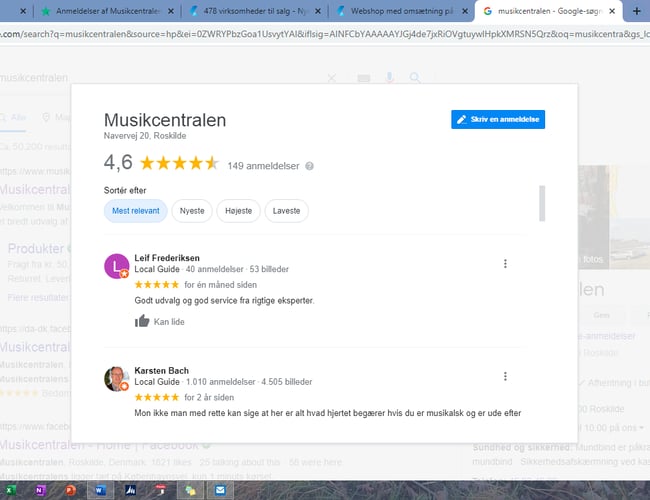Switch to the Anmeldelser af Musikcentralen tab
Image resolution: width=650 pixels, height=500 pixels.
tap(108, 11)
